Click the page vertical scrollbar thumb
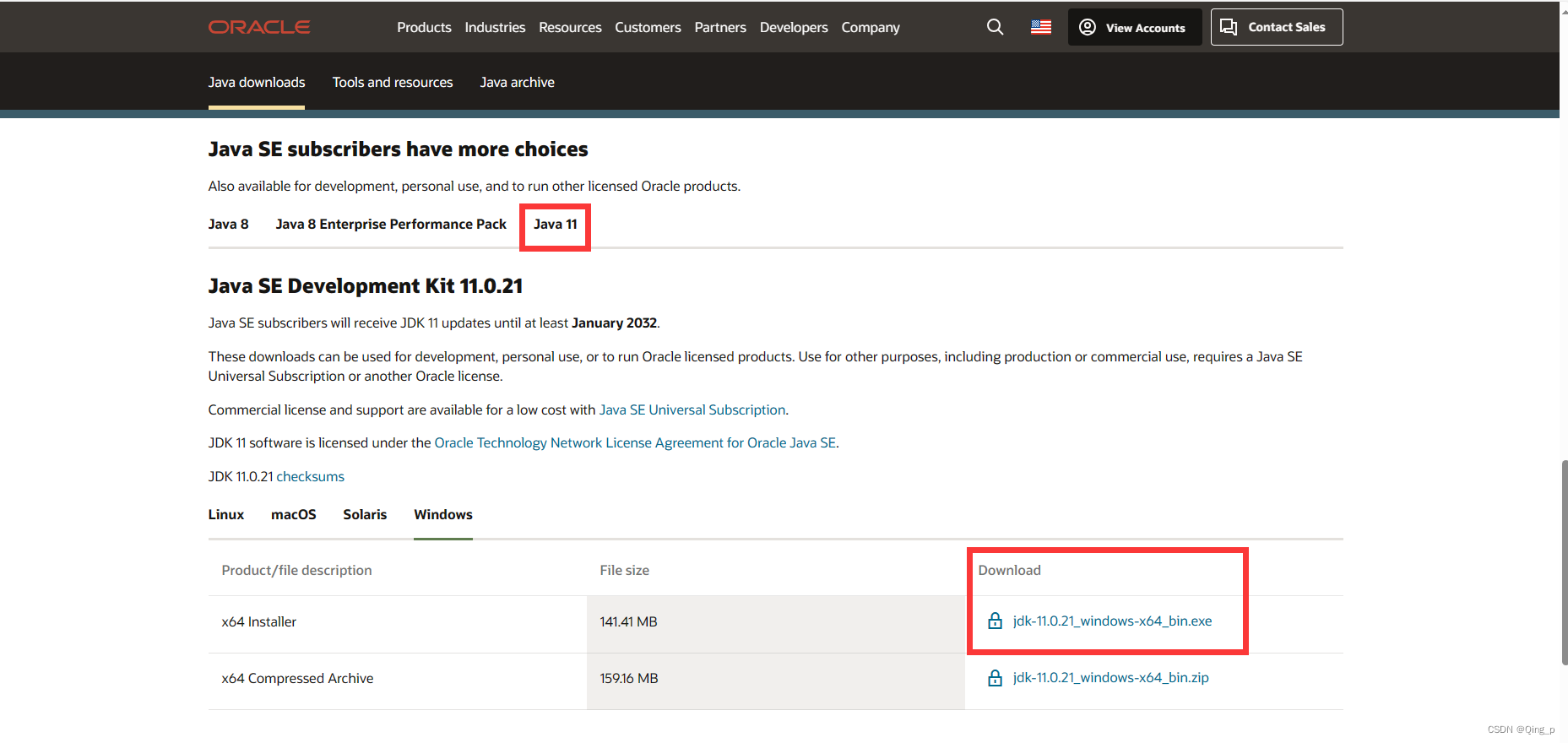This screenshot has width=1568, height=743. pyautogui.click(x=1565, y=562)
